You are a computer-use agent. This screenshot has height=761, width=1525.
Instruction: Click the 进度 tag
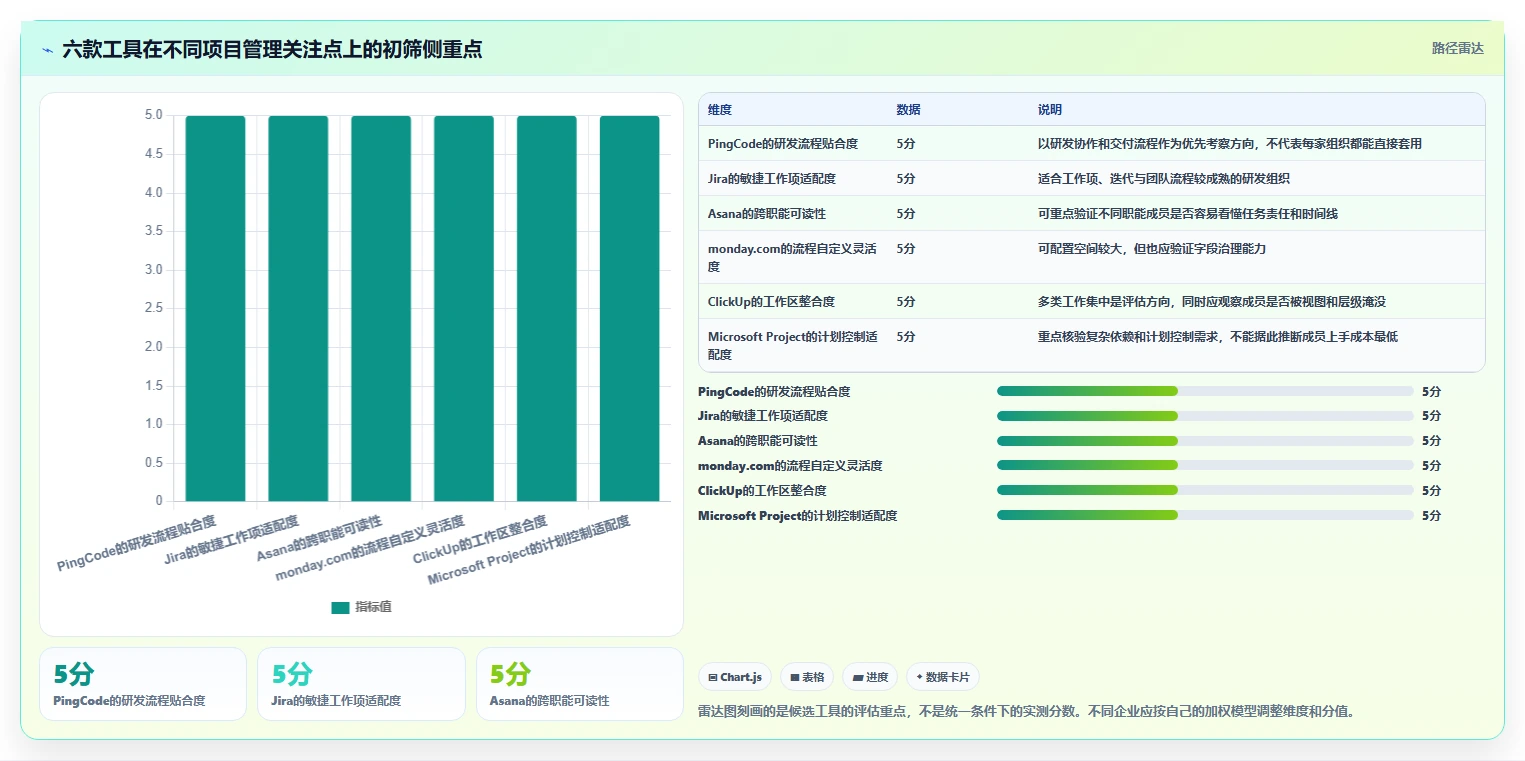(x=870, y=677)
